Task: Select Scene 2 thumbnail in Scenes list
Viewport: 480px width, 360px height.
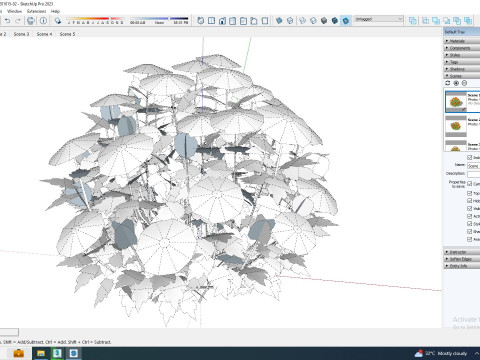Action: point(456,126)
